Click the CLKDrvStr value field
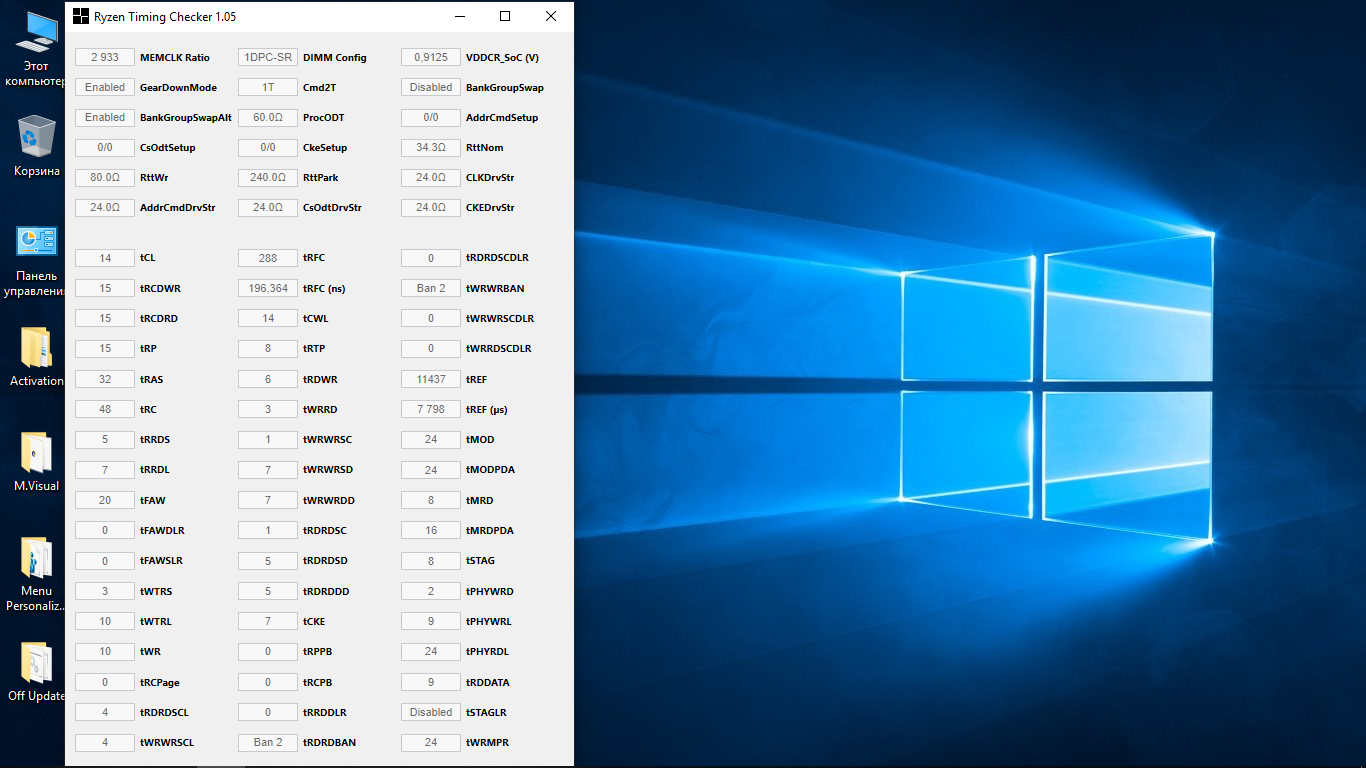Screen dimensions: 1366x768 pos(431,178)
